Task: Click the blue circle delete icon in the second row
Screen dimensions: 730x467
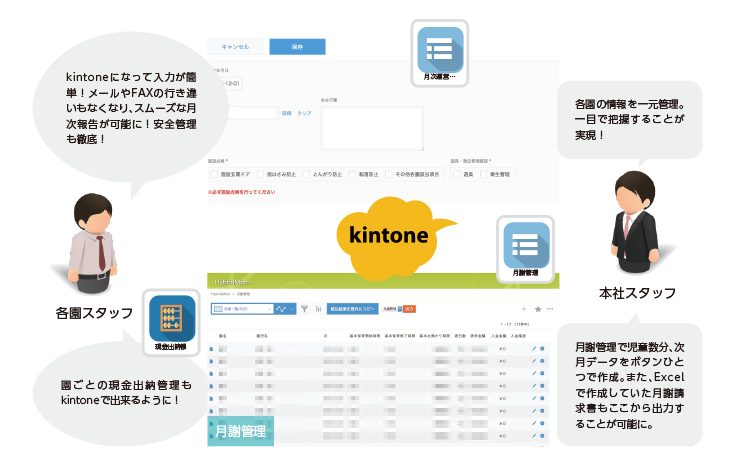Action: (x=542, y=361)
